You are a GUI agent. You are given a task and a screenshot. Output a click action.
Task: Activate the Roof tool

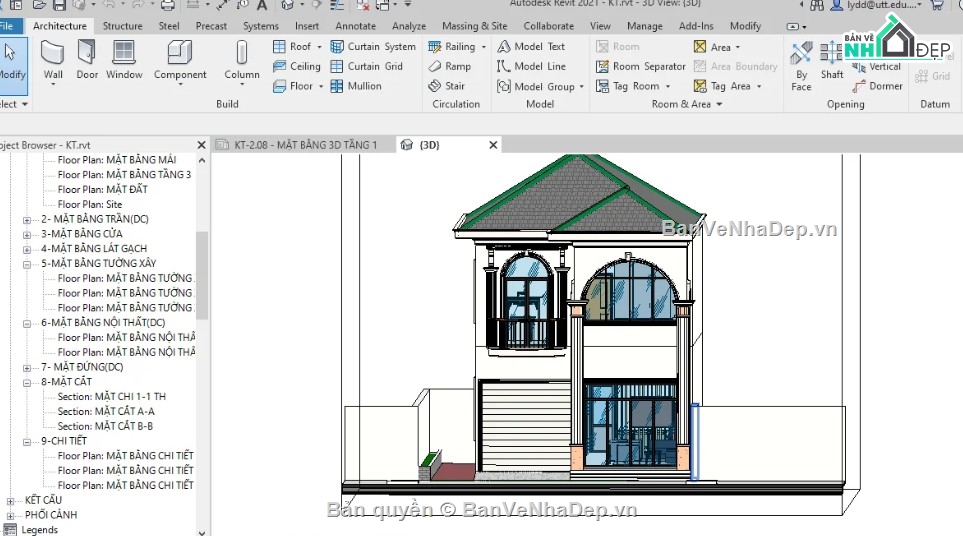(x=292, y=47)
